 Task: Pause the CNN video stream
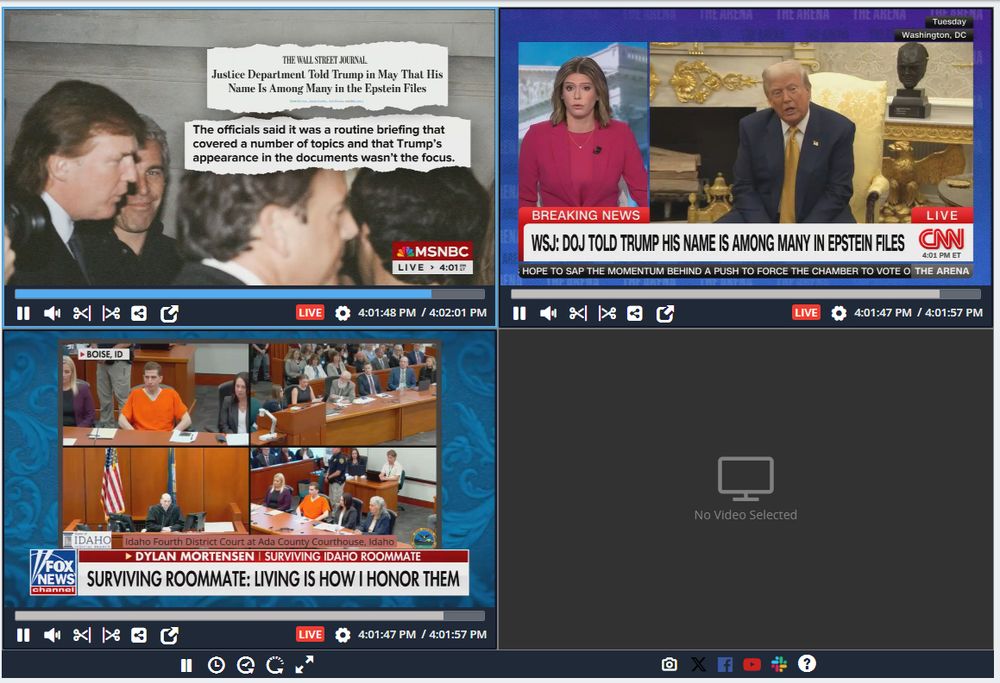pyautogui.click(x=520, y=313)
